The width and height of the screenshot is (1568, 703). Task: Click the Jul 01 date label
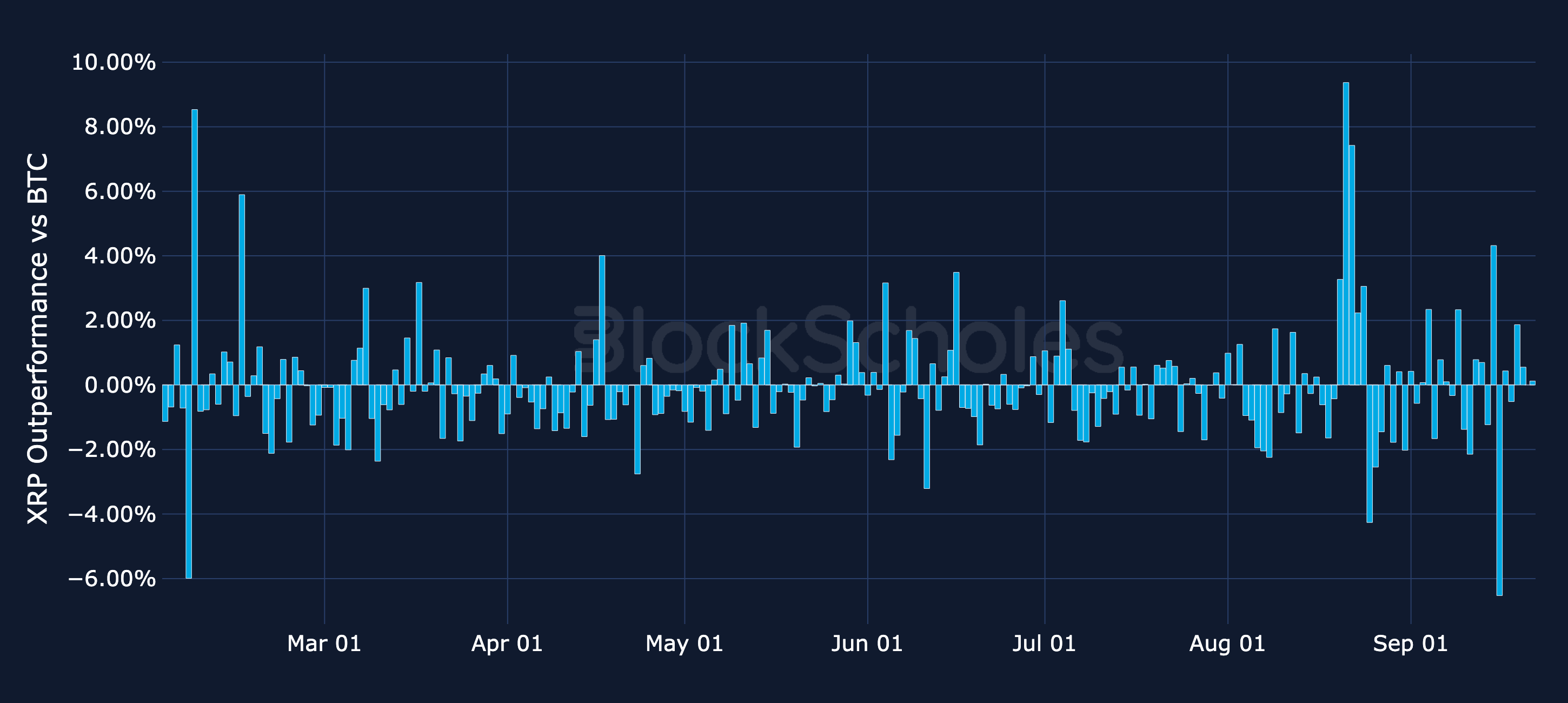point(1045,644)
